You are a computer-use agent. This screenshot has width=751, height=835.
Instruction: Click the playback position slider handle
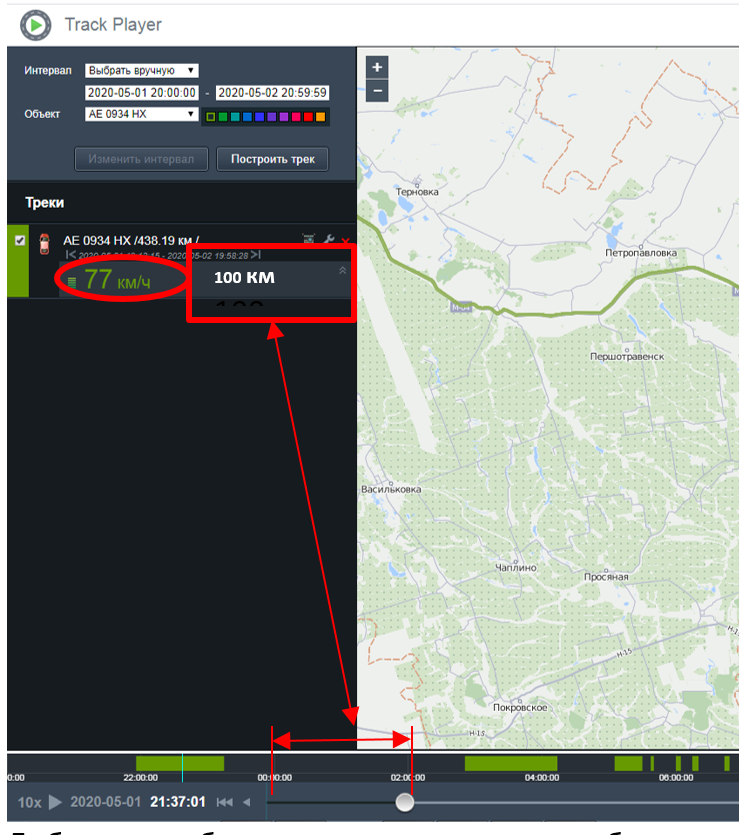404,802
